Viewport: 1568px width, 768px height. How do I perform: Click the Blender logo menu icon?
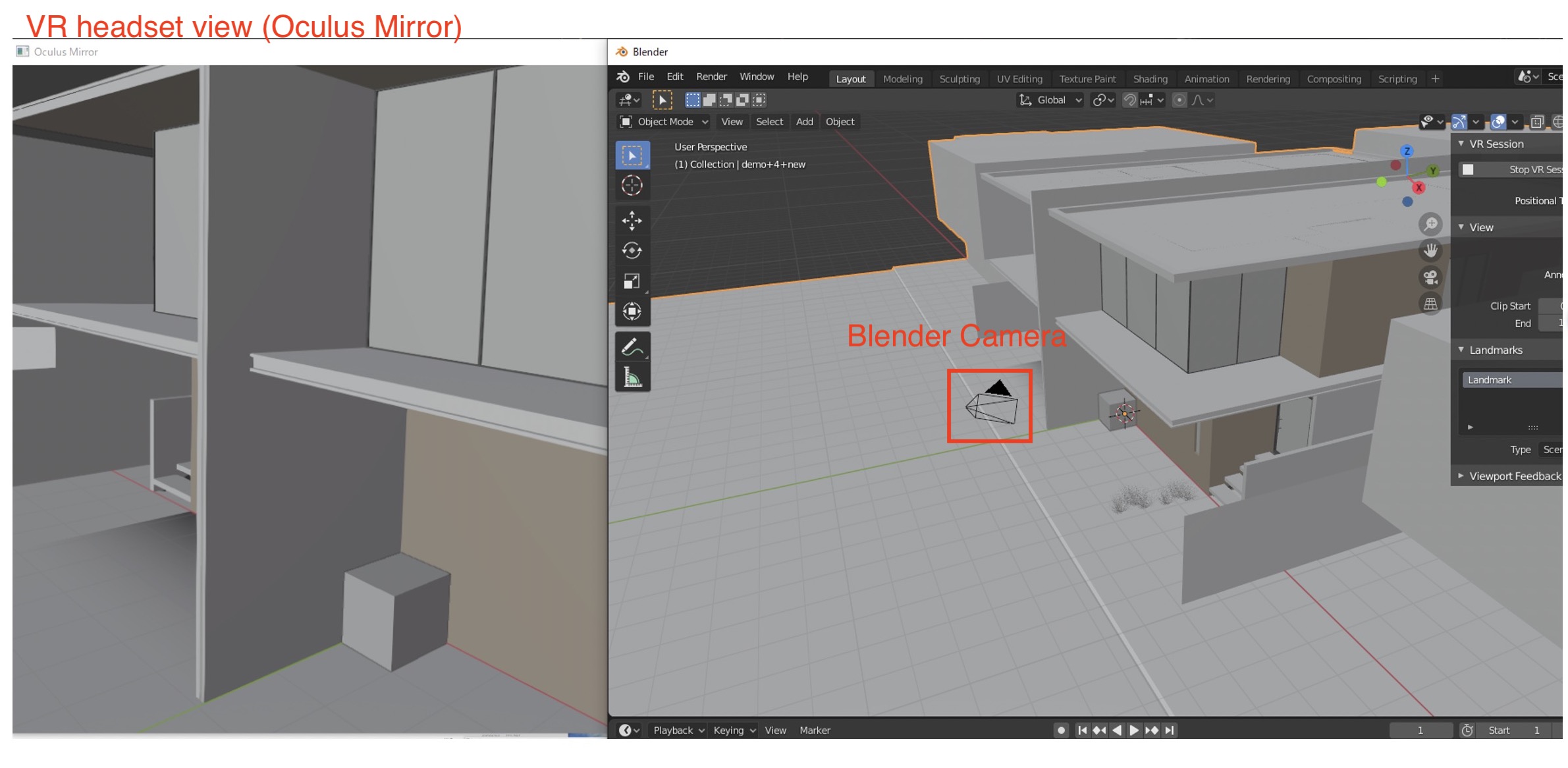pyautogui.click(x=622, y=77)
